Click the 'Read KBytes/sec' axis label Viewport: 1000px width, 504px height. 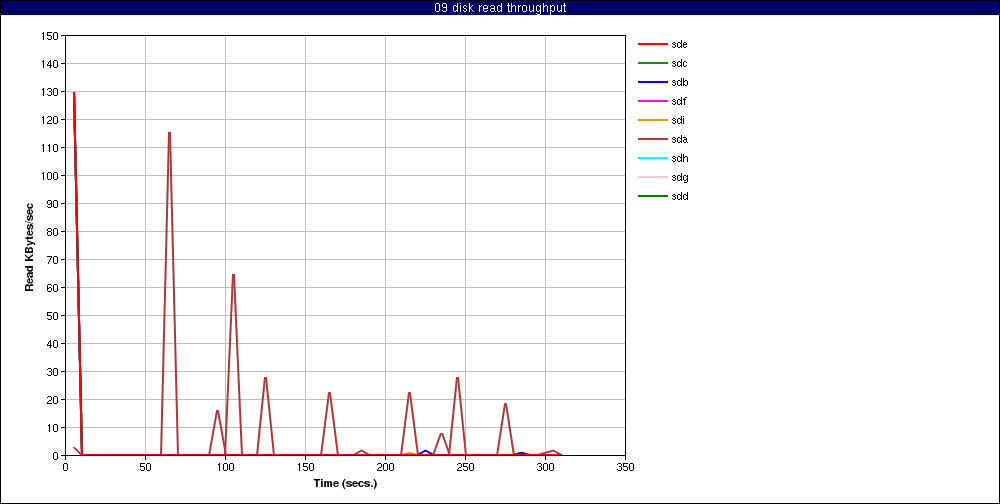pos(29,247)
